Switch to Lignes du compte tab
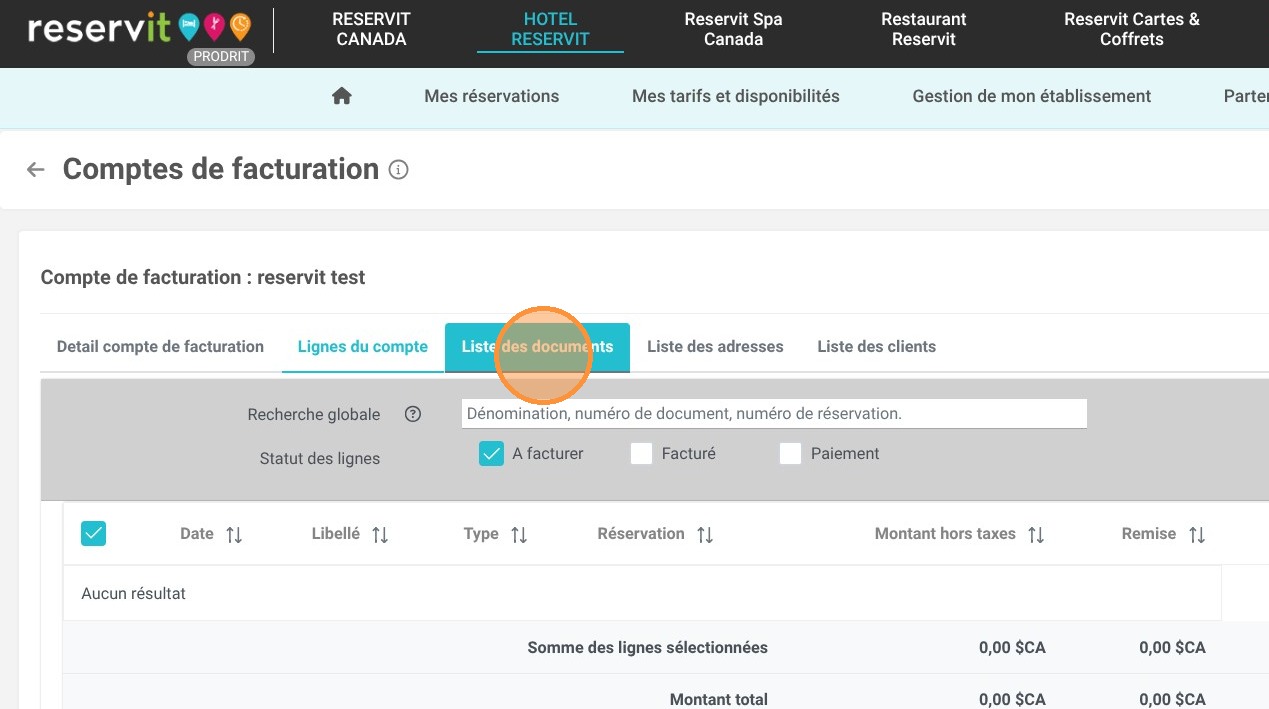Viewport: 1269px width, 709px height. click(x=363, y=347)
